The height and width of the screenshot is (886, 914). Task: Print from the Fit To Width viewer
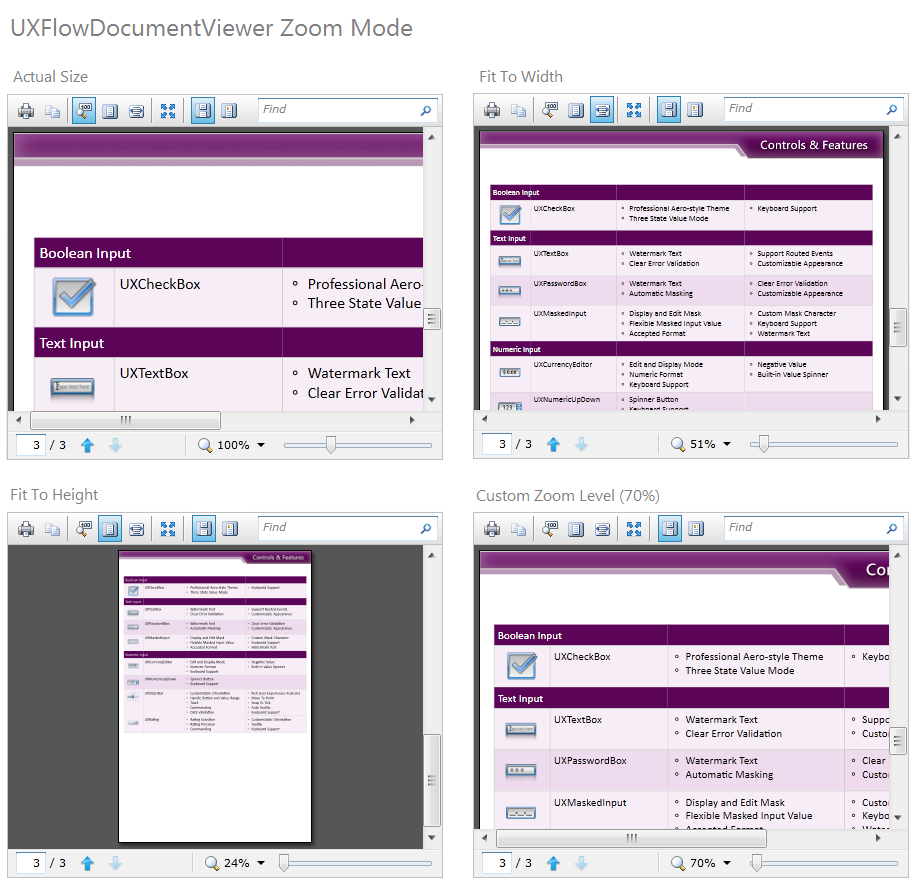point(492,110)
